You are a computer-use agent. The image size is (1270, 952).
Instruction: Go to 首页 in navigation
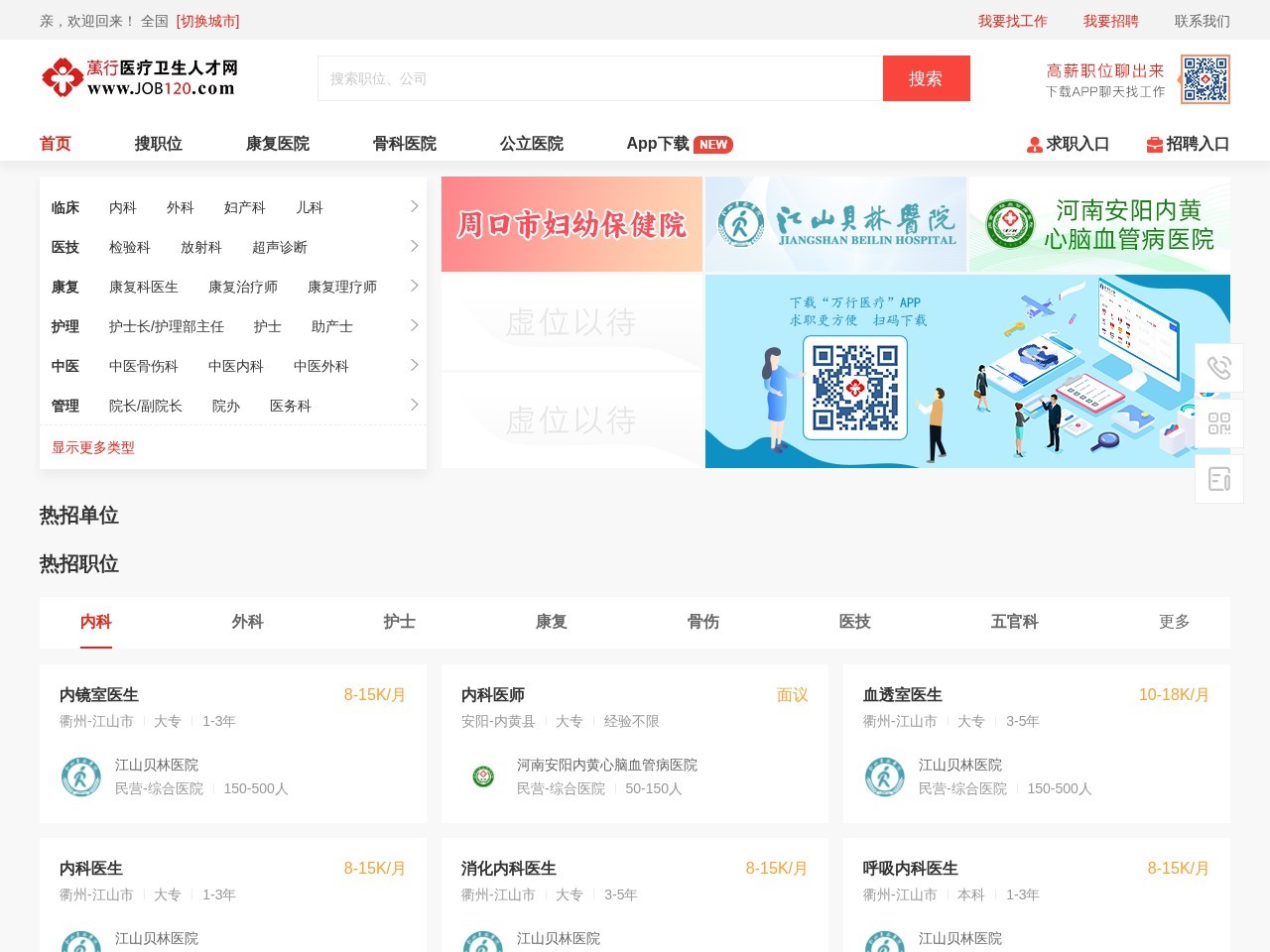[x=56, y=144]
